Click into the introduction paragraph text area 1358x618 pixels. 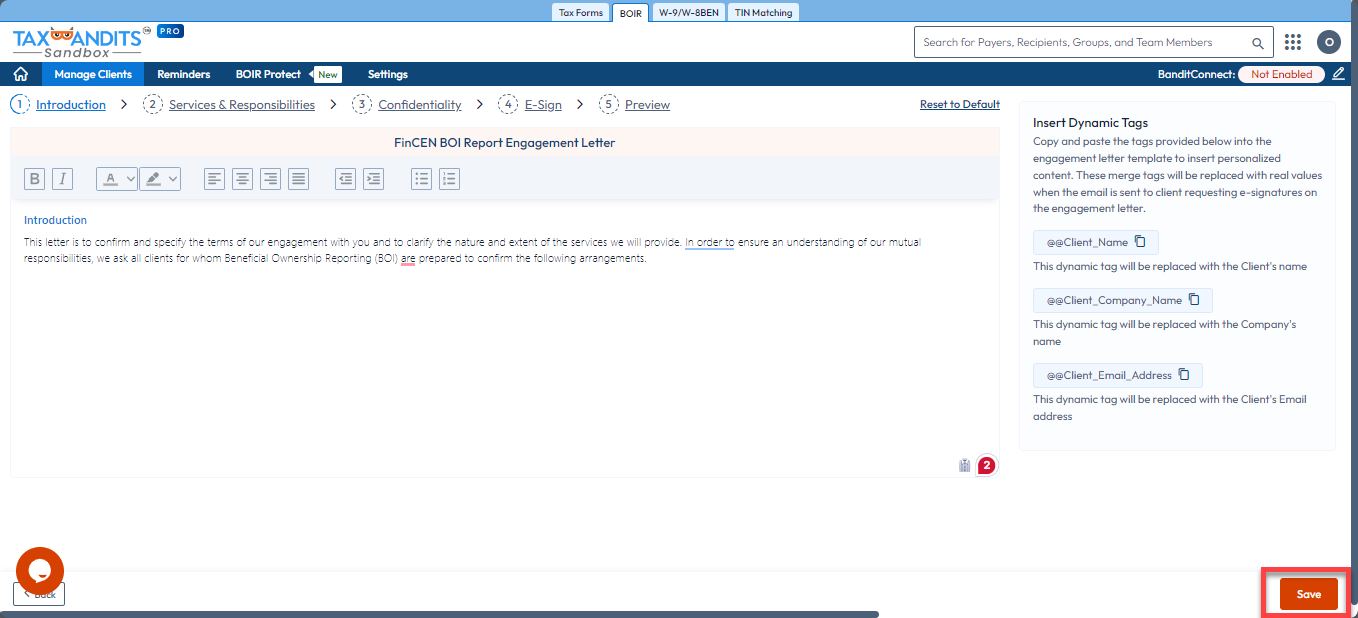pyautogui.click(x=473, y=250)
